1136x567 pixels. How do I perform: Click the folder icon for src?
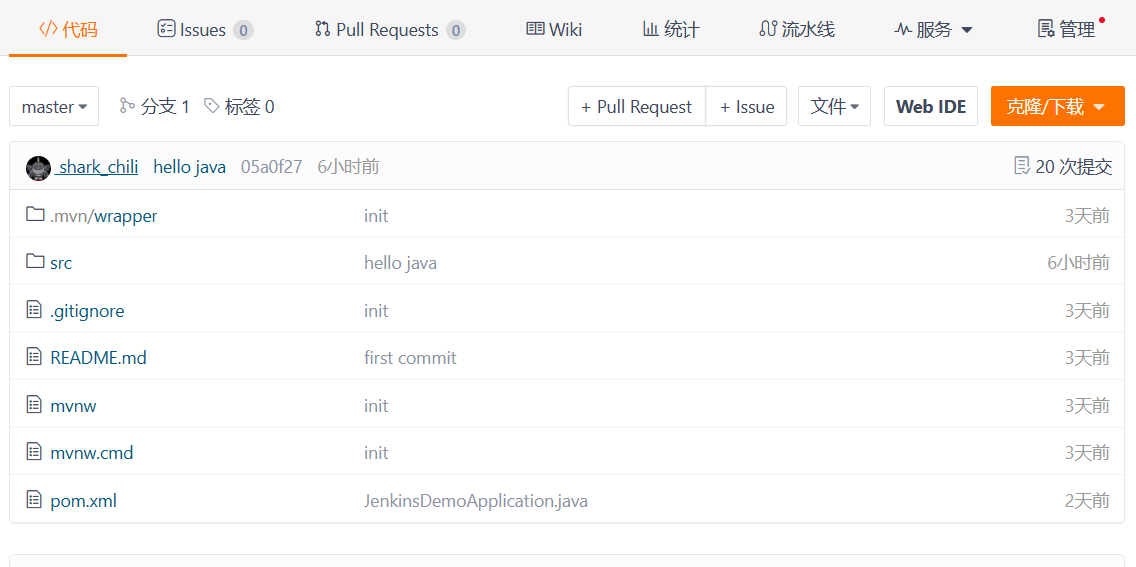35,262
